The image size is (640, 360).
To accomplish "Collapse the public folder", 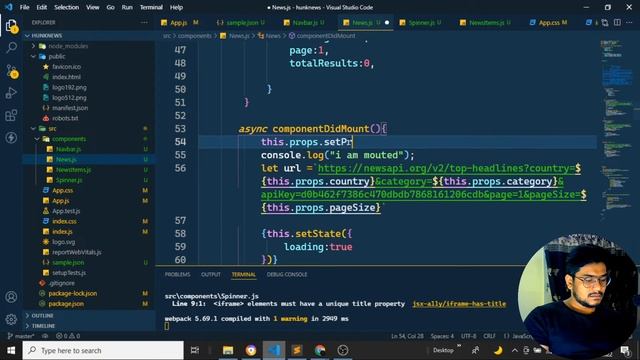I will tap(57, 56).
